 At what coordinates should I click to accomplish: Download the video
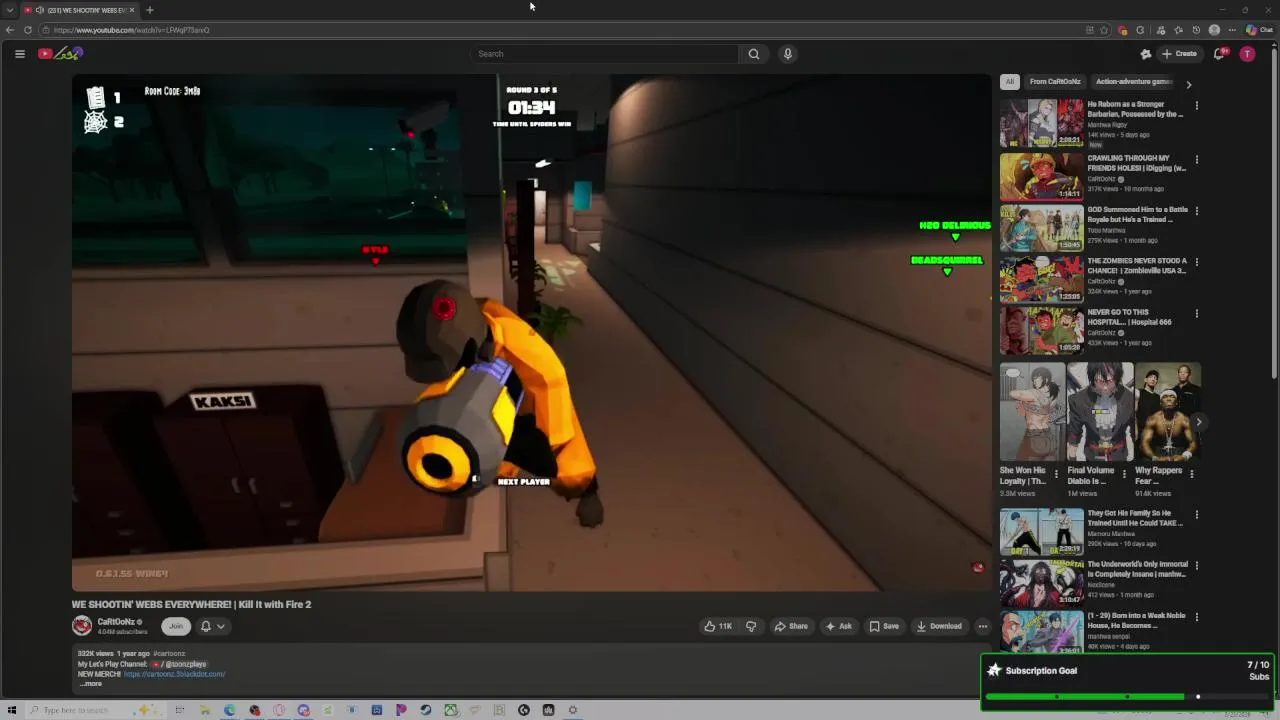939,626
